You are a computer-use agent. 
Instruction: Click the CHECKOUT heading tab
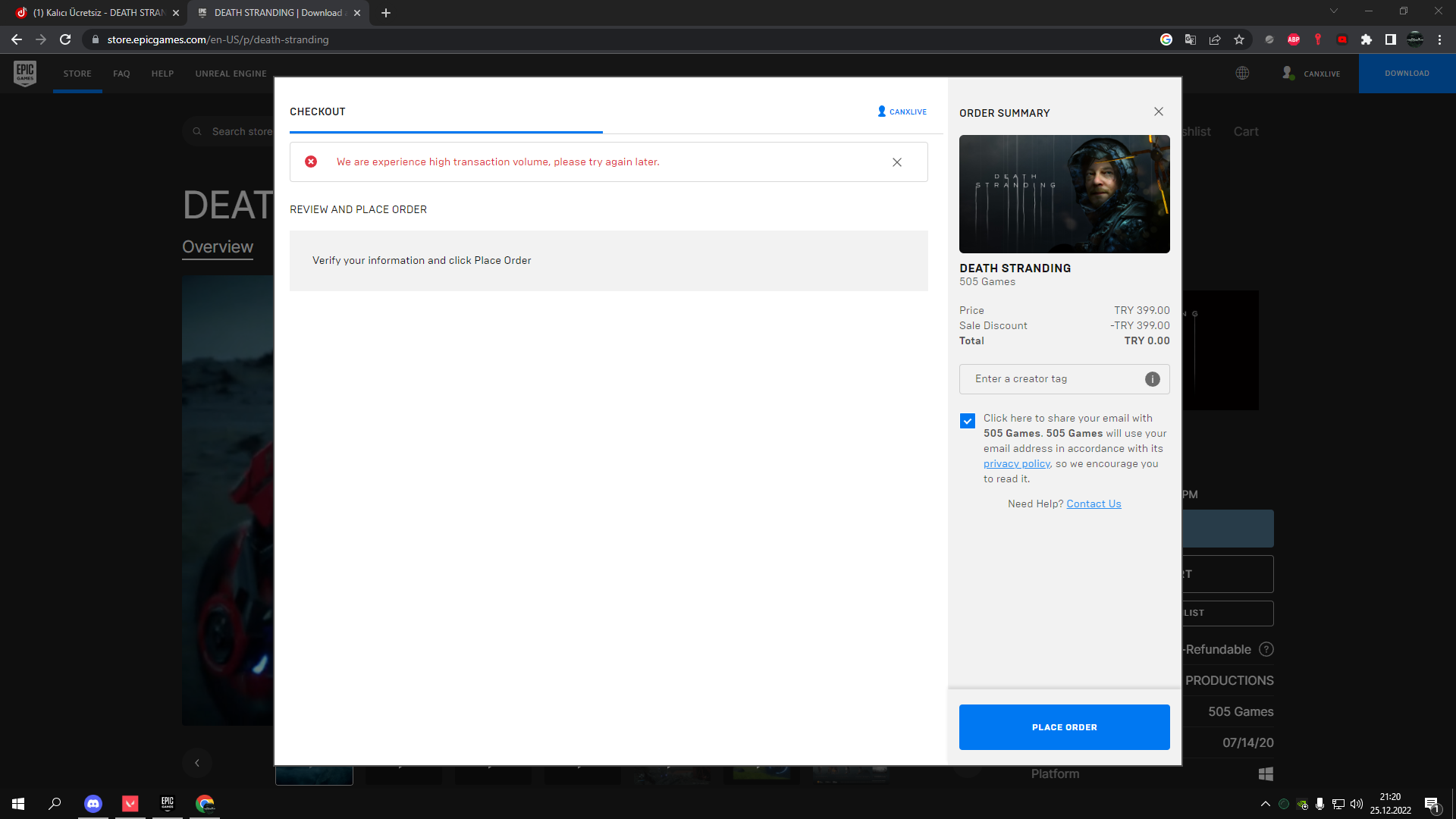317,111
